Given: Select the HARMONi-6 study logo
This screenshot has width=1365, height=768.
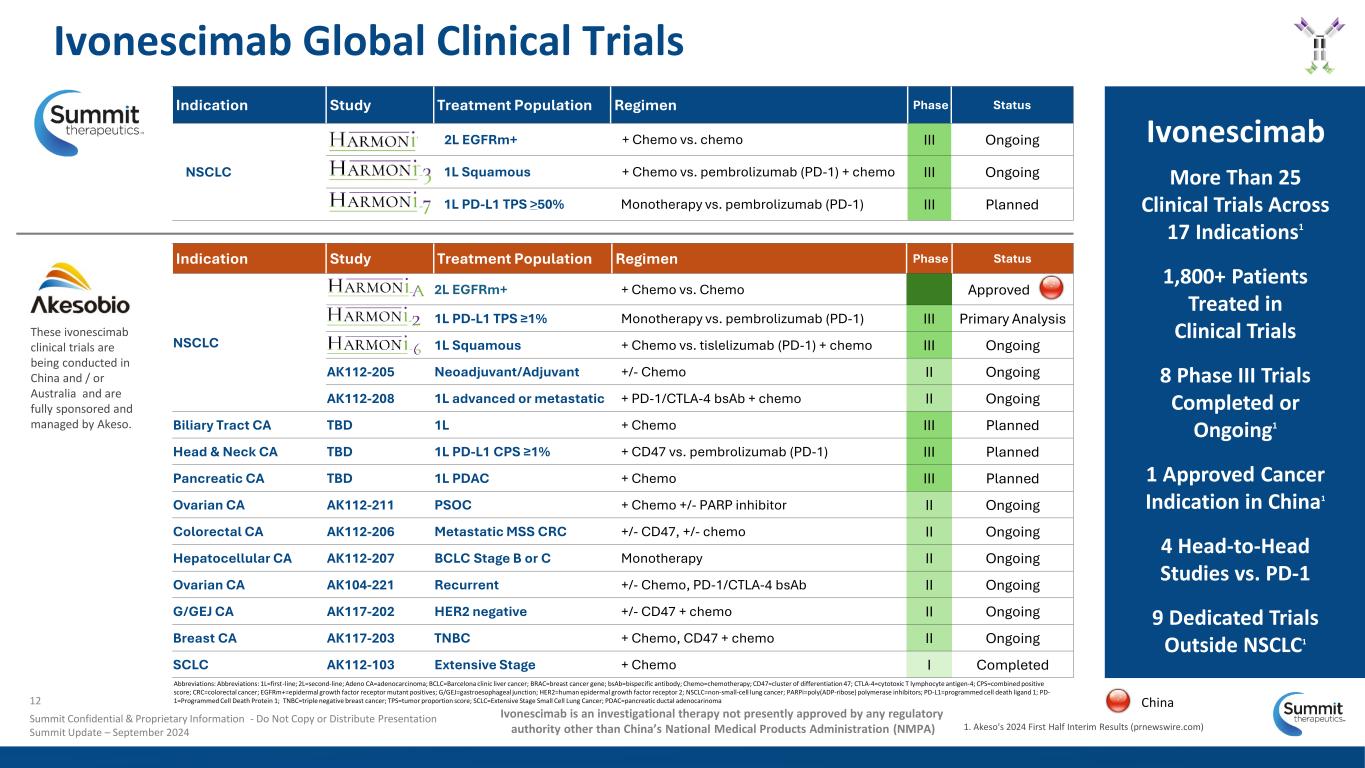Looking at the screenshot, I should [x=376, y=346].
